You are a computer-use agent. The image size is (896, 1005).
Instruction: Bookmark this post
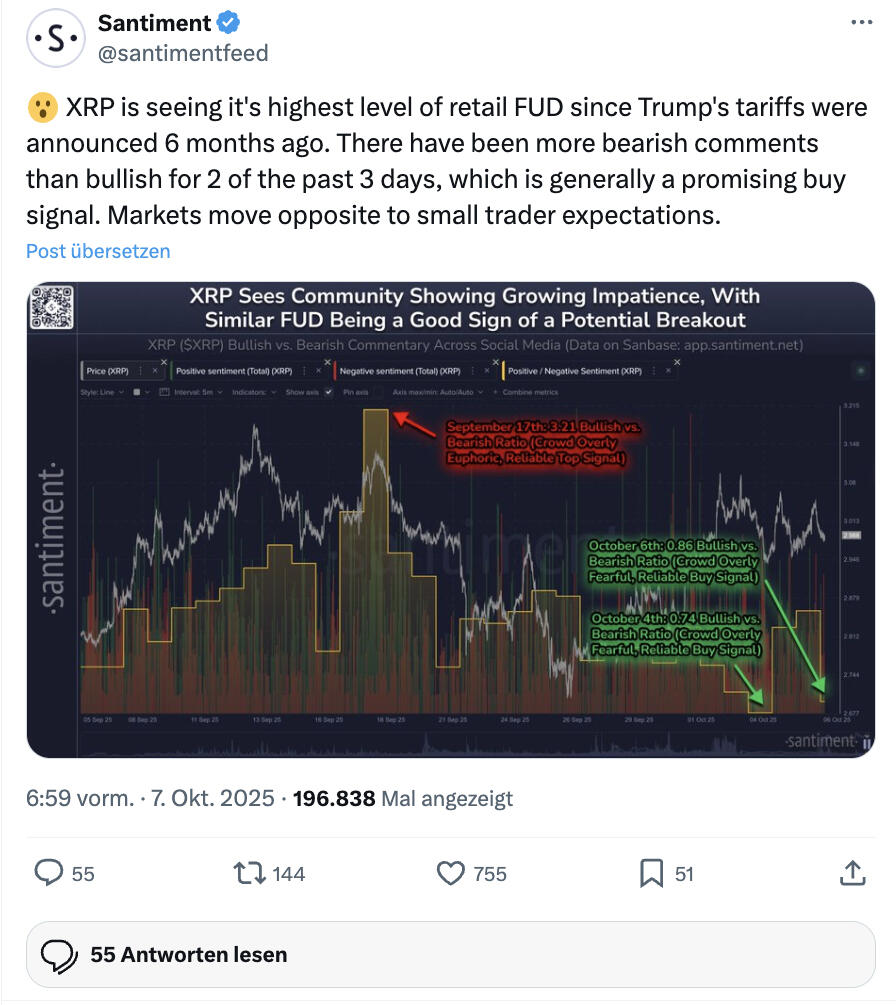click(652, 873)
